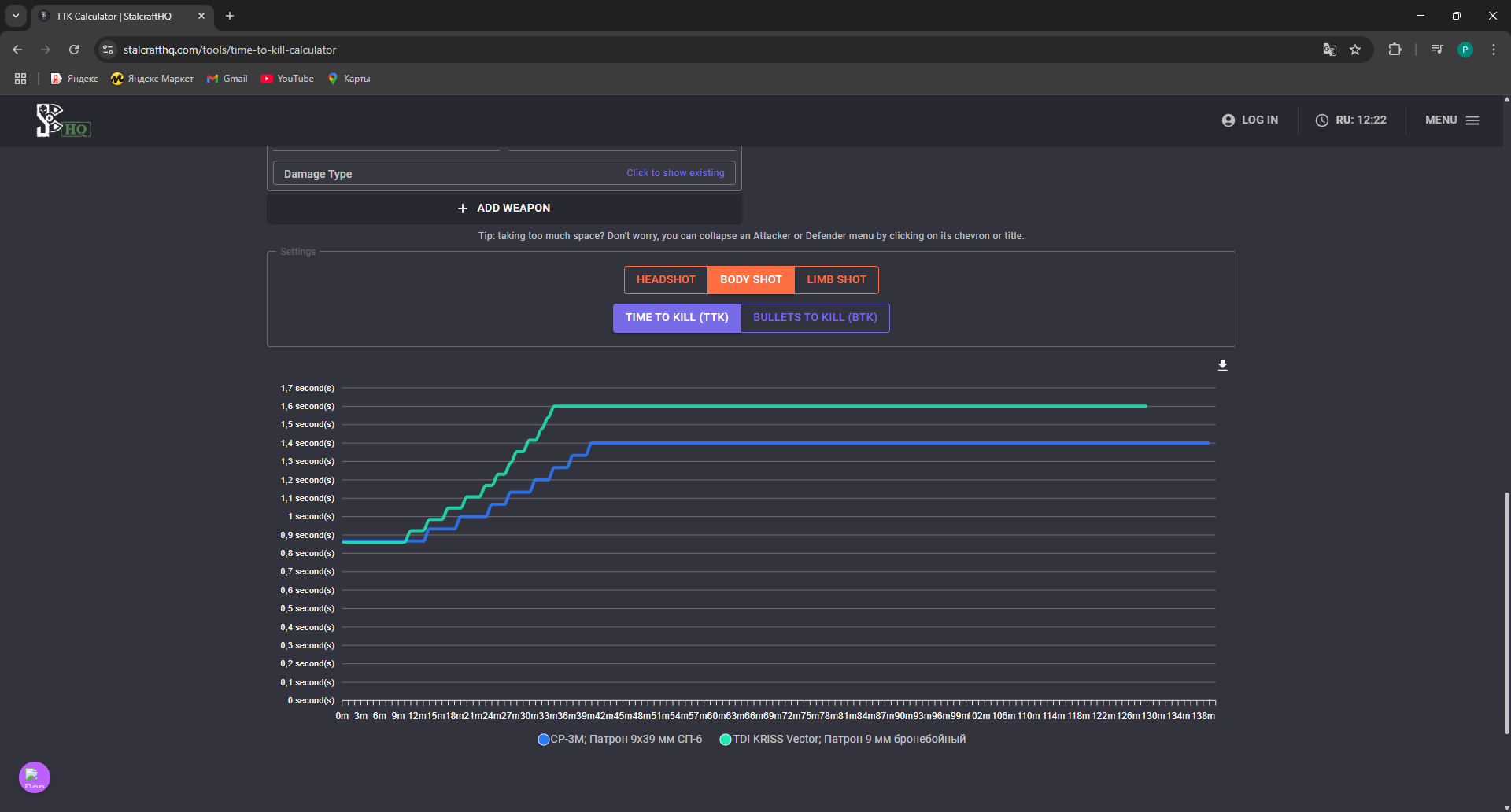
Task: Reload the current page
Action: (74, 50)
